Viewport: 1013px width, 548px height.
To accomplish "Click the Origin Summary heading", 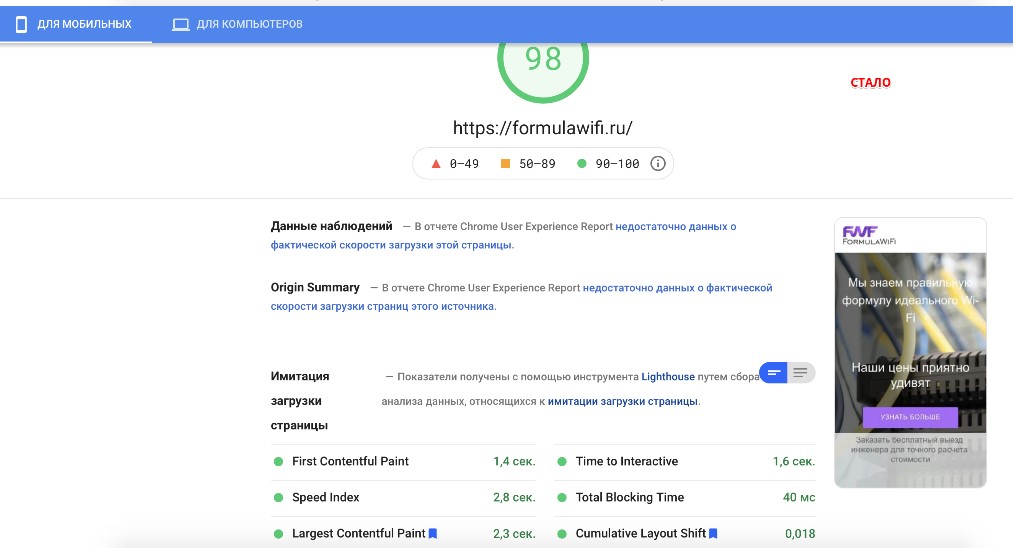I will 315,288.
